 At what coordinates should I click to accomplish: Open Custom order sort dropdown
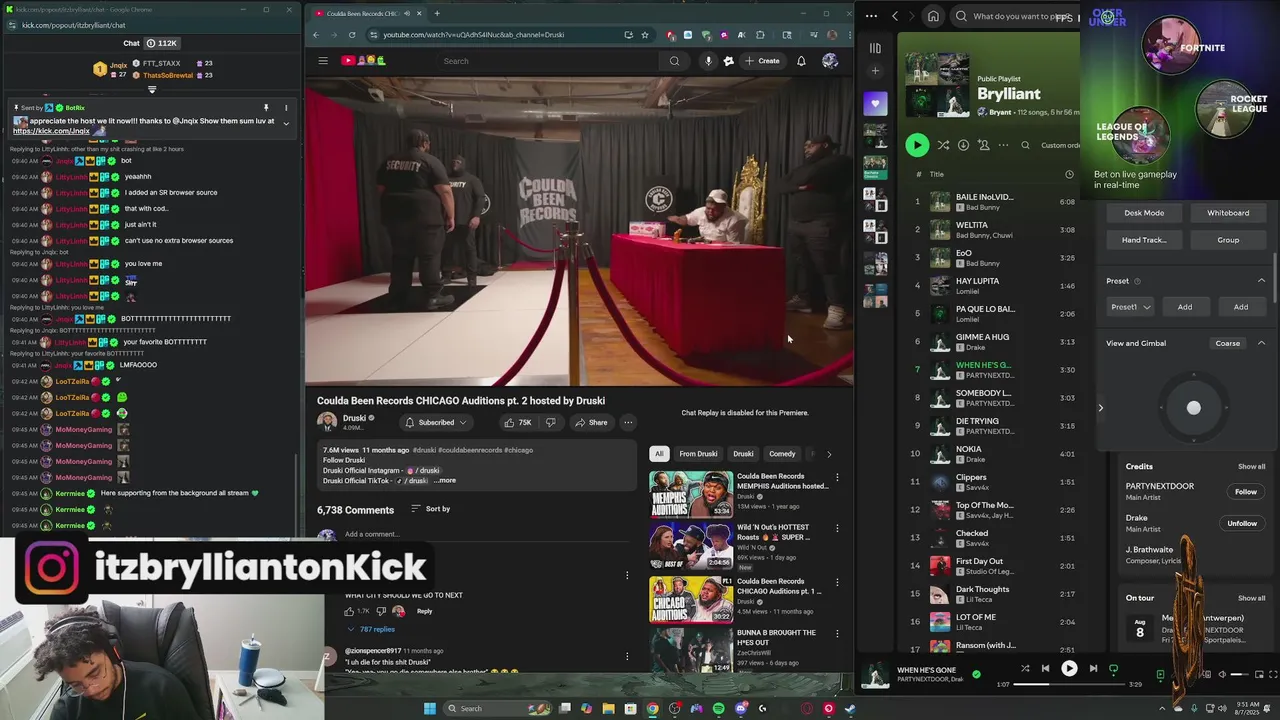1060,145
